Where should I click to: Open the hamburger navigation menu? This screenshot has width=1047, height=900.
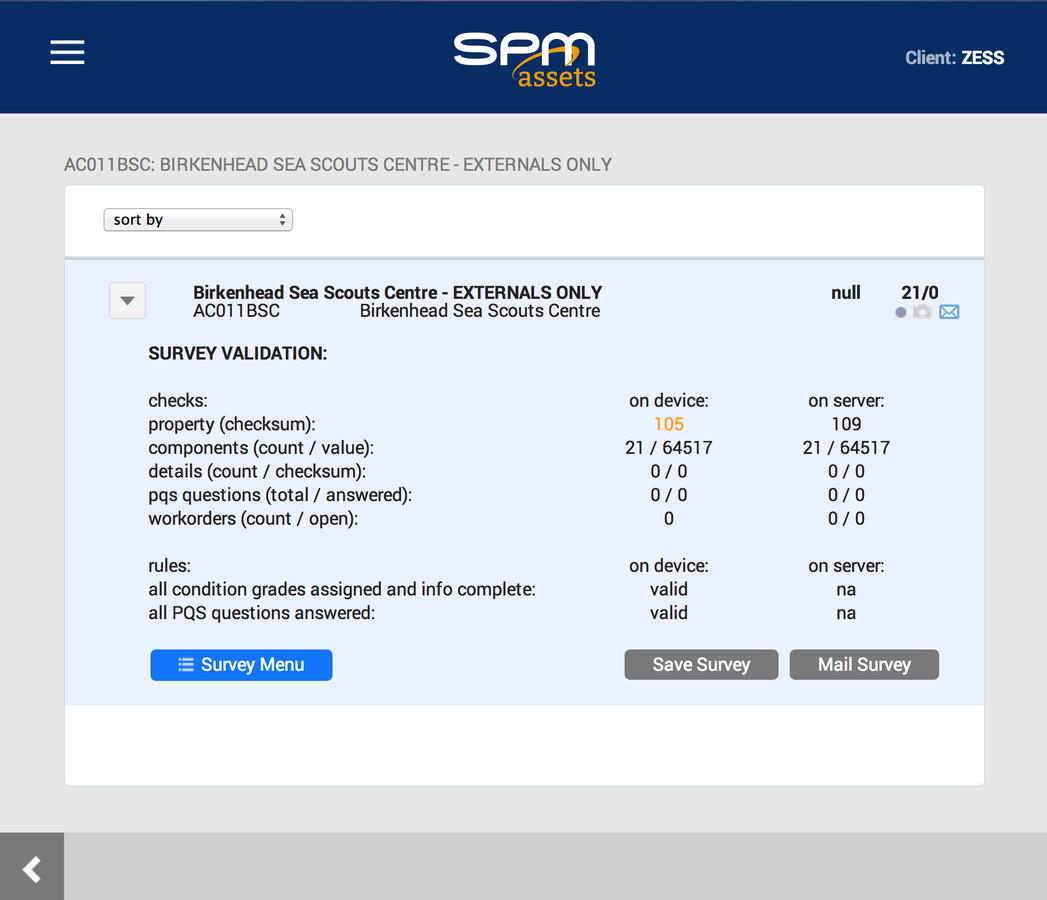coord(67,52)
